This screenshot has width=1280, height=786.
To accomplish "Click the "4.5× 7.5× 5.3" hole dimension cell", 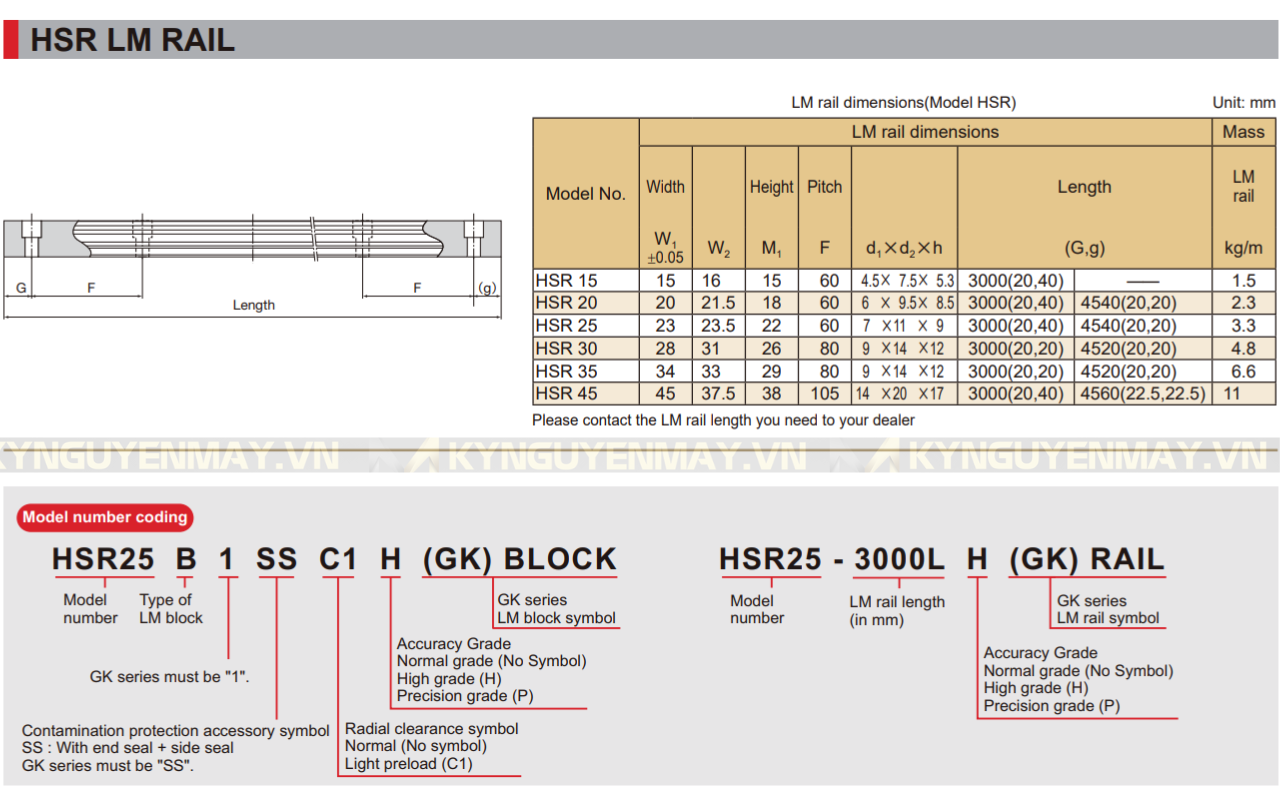I will coord(908,281).
